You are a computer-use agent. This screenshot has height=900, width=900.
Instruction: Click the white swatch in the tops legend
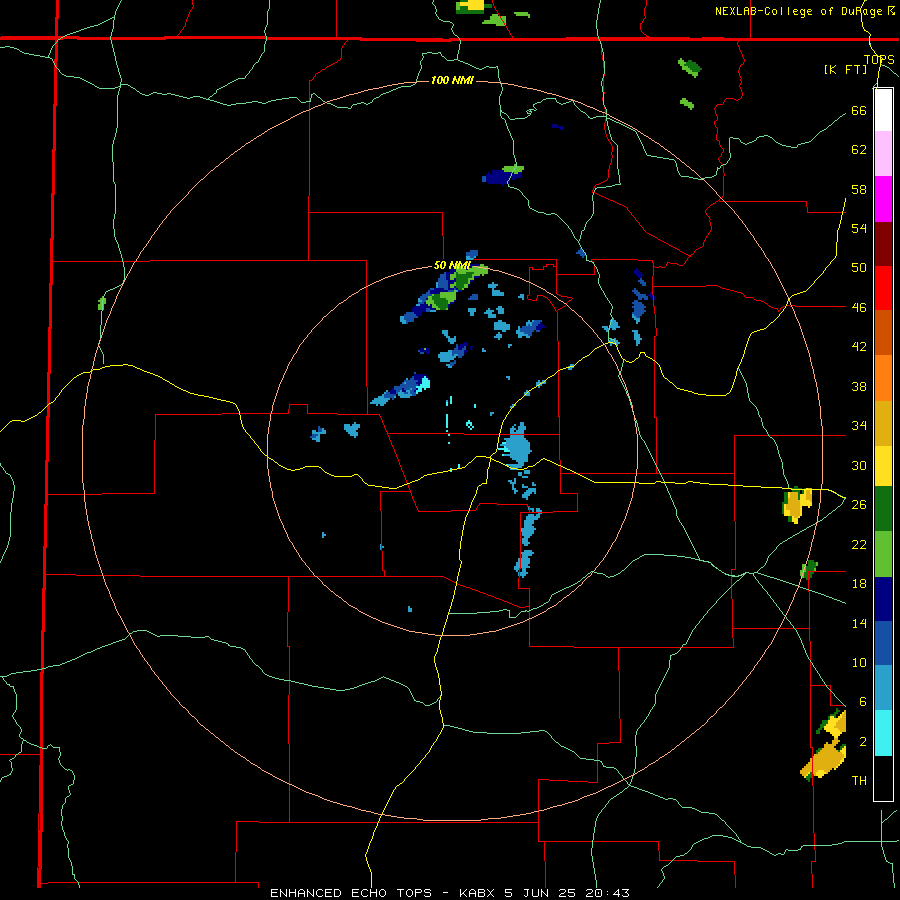coord(883,110)
